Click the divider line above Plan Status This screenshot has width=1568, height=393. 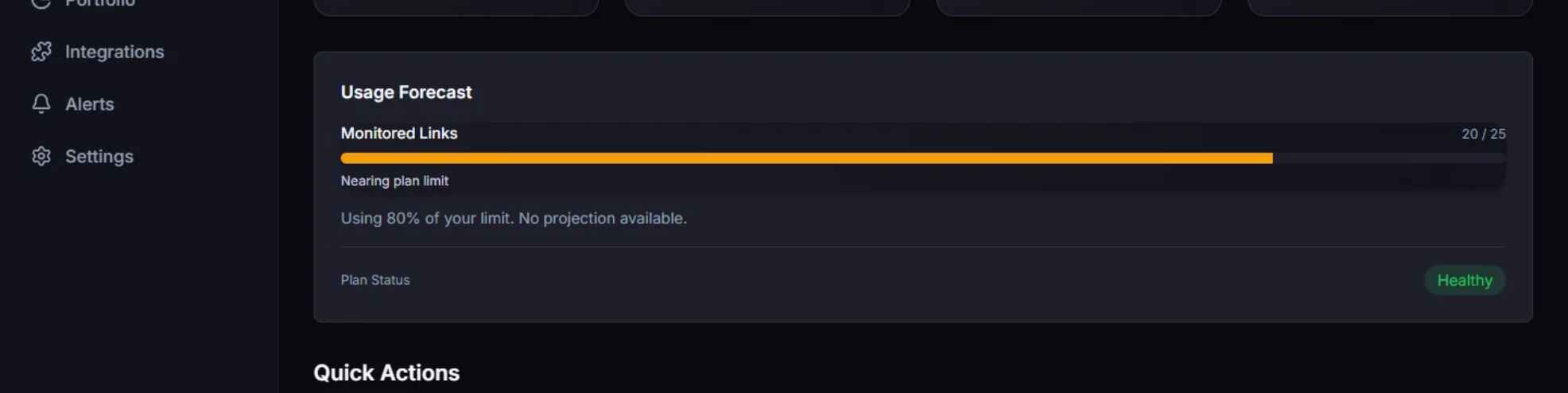click(922, 247)
